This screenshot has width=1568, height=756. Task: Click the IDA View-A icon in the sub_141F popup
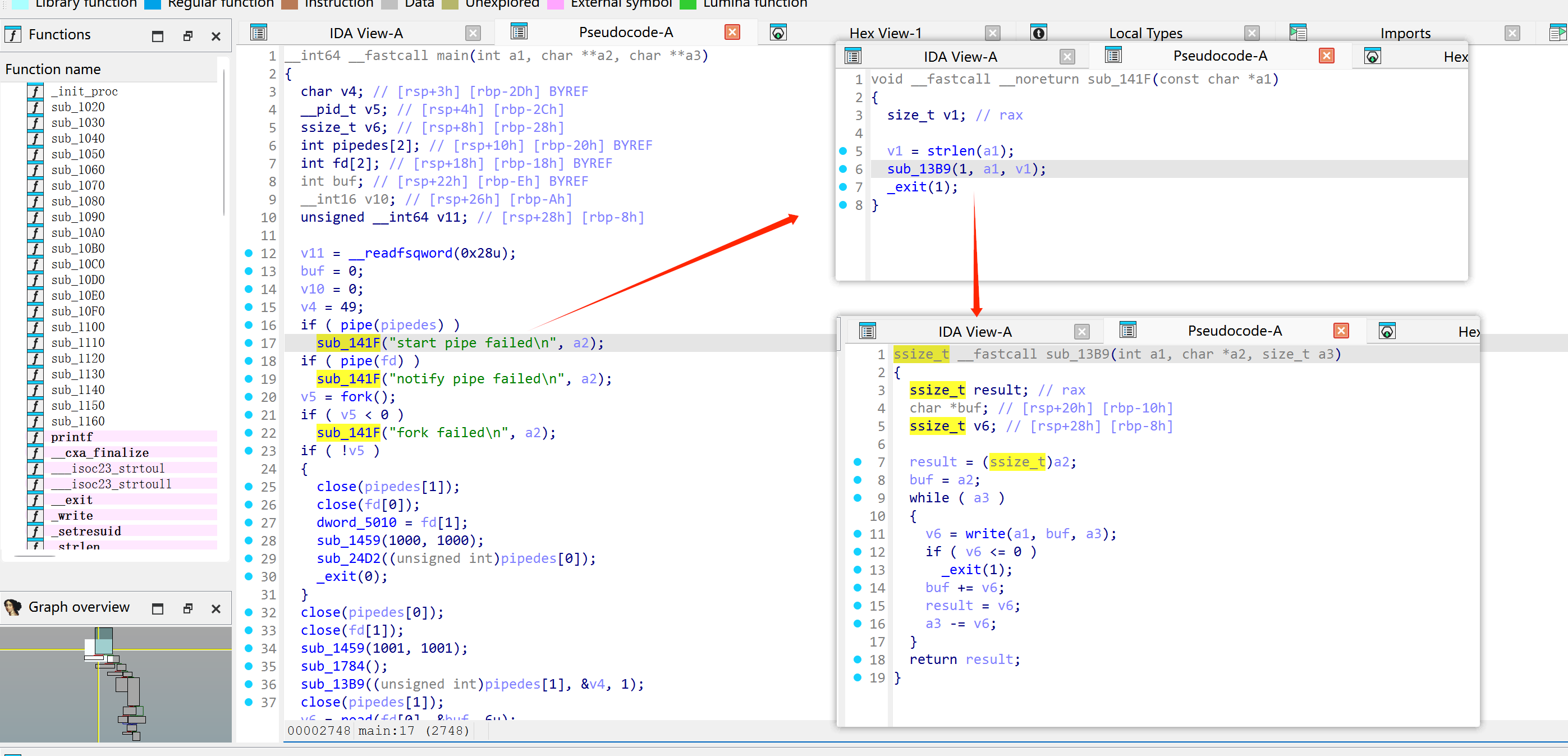853,57
